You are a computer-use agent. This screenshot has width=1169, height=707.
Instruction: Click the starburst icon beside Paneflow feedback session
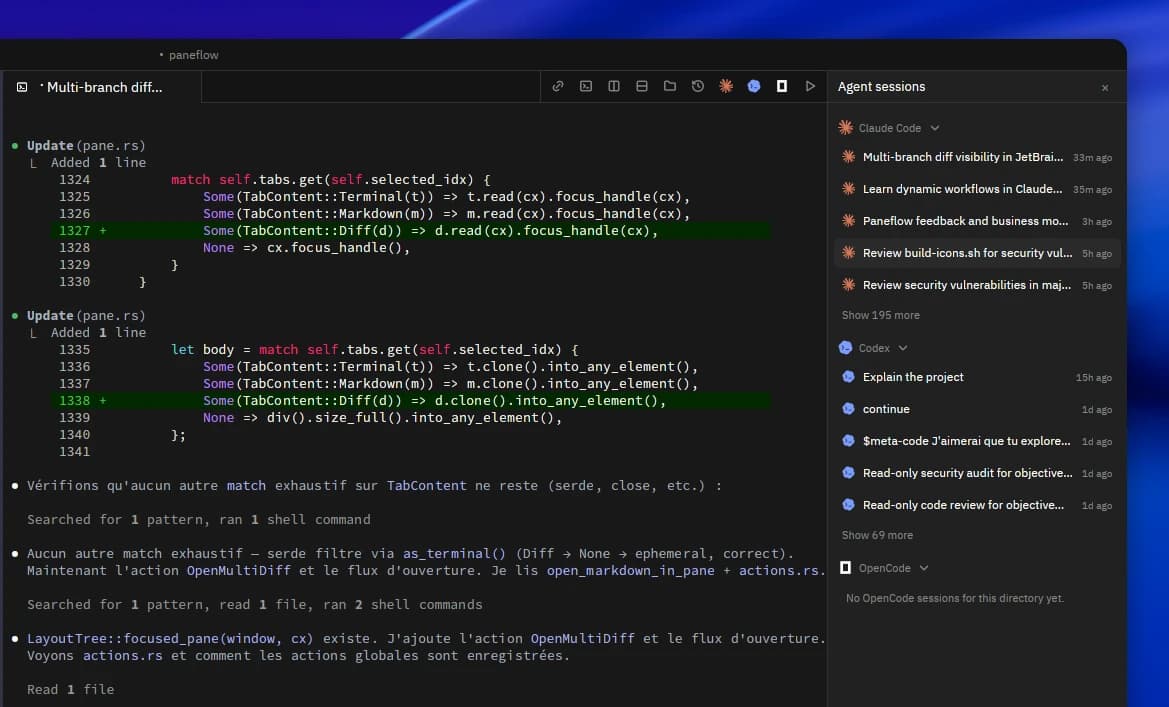coord(848,221)
